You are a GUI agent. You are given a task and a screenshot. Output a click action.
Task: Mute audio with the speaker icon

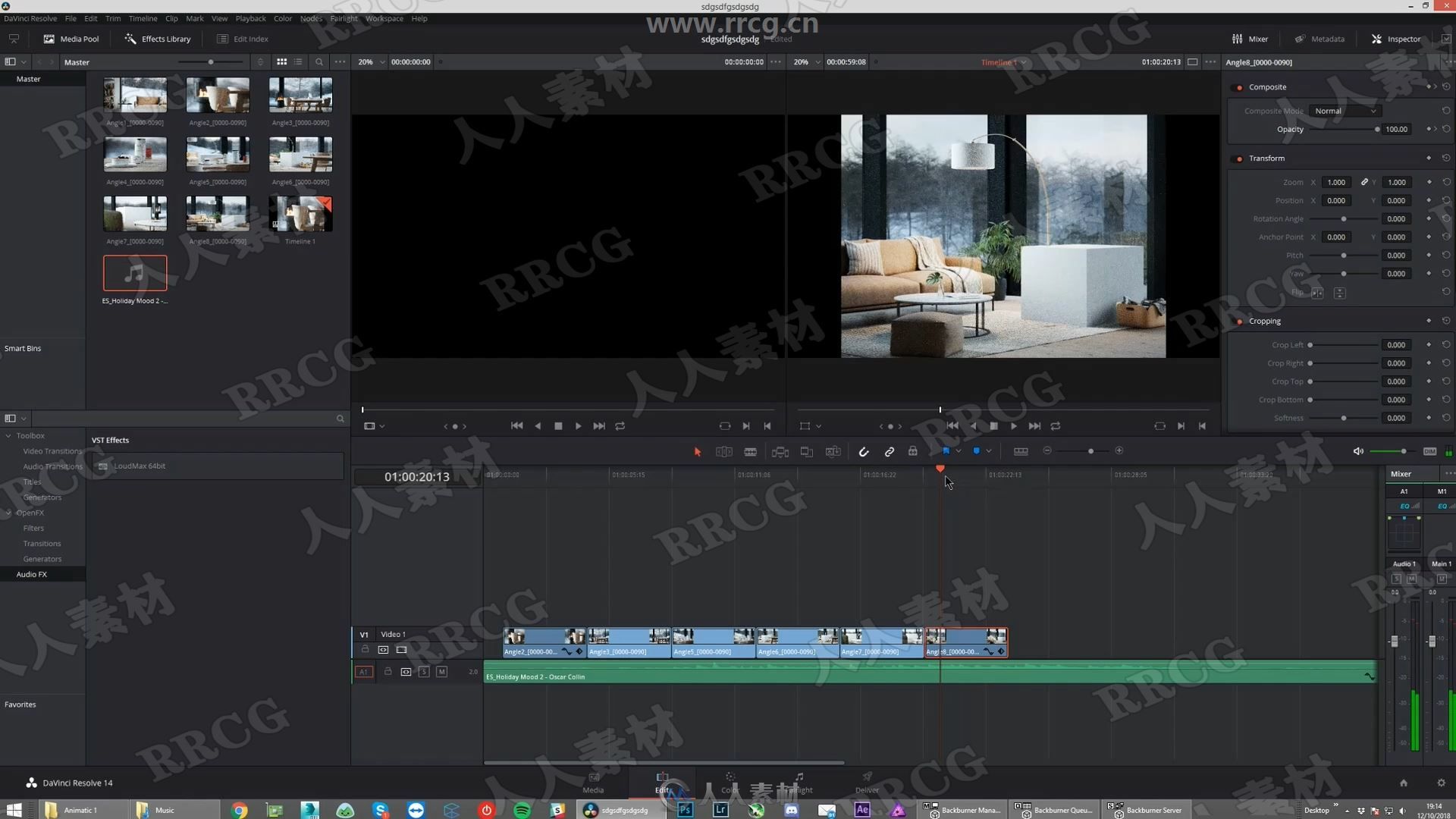[x=1358, y=452]
